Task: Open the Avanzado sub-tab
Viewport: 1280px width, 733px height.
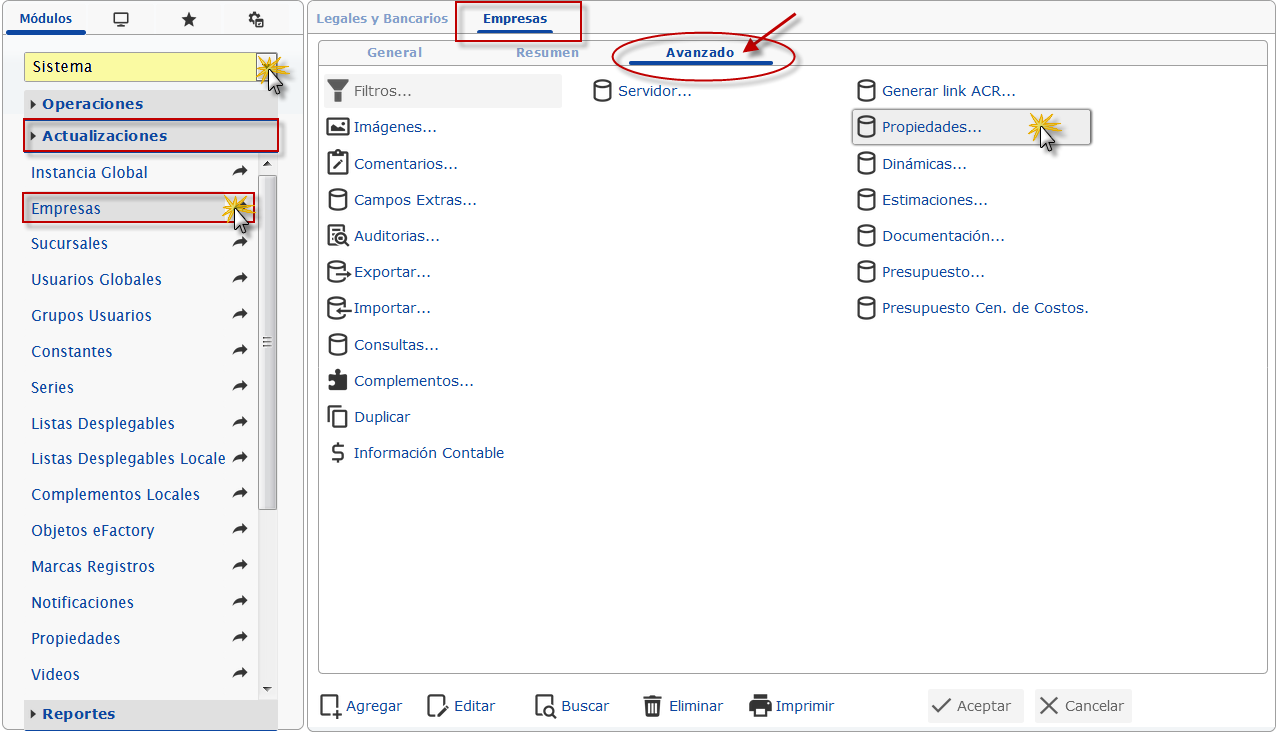Action: (x=700, y=53)
